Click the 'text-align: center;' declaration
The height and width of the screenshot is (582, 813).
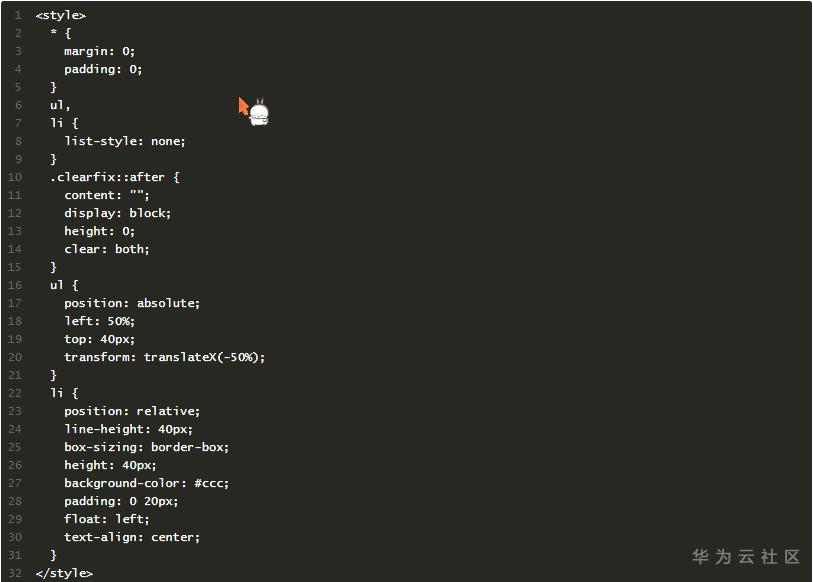(132, 537)
